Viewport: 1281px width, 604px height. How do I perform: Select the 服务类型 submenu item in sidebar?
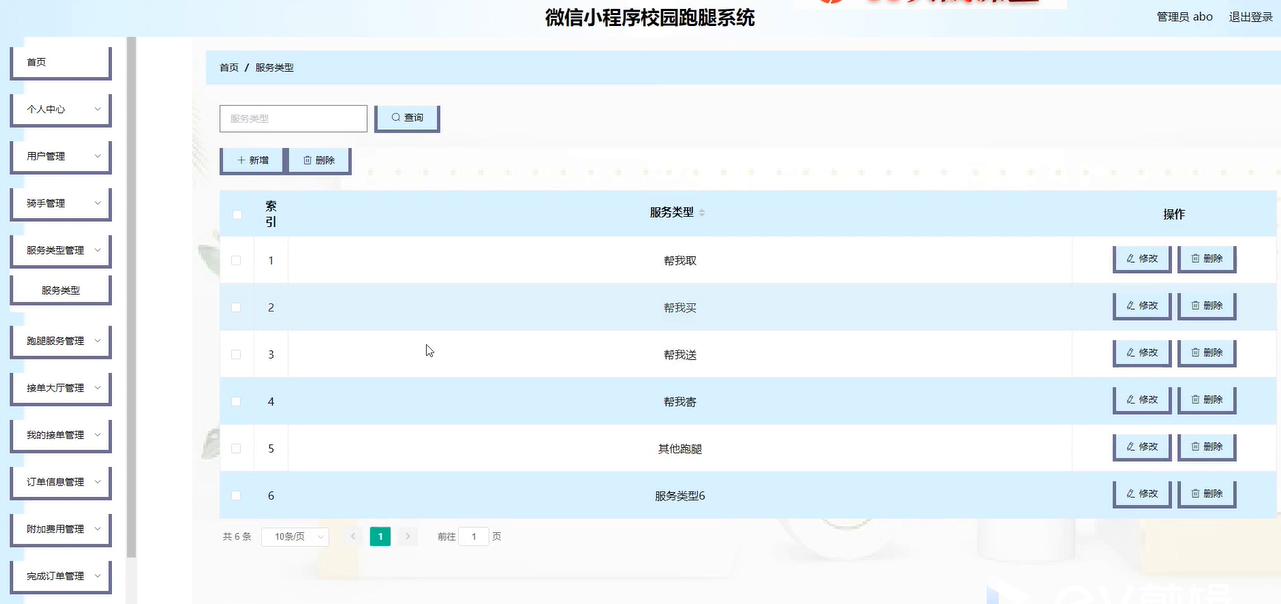60,290
